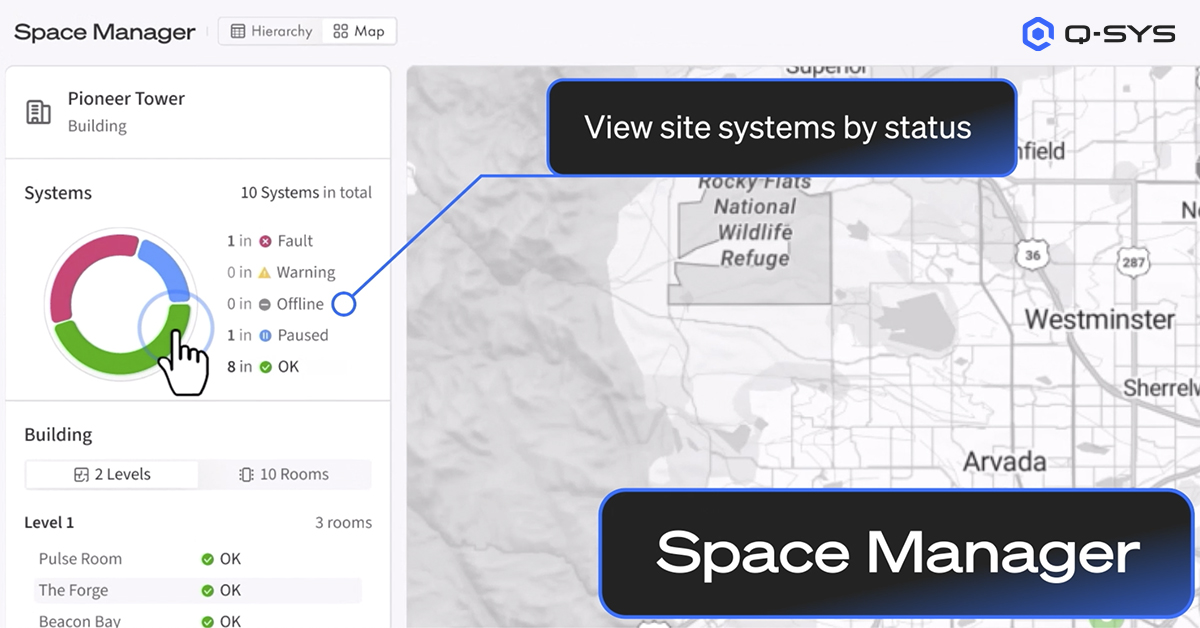Image resolution: width=1200 pixels, height=628 pixels.
Task: Click the red Fault status icon
Action: tap(265, 241)
